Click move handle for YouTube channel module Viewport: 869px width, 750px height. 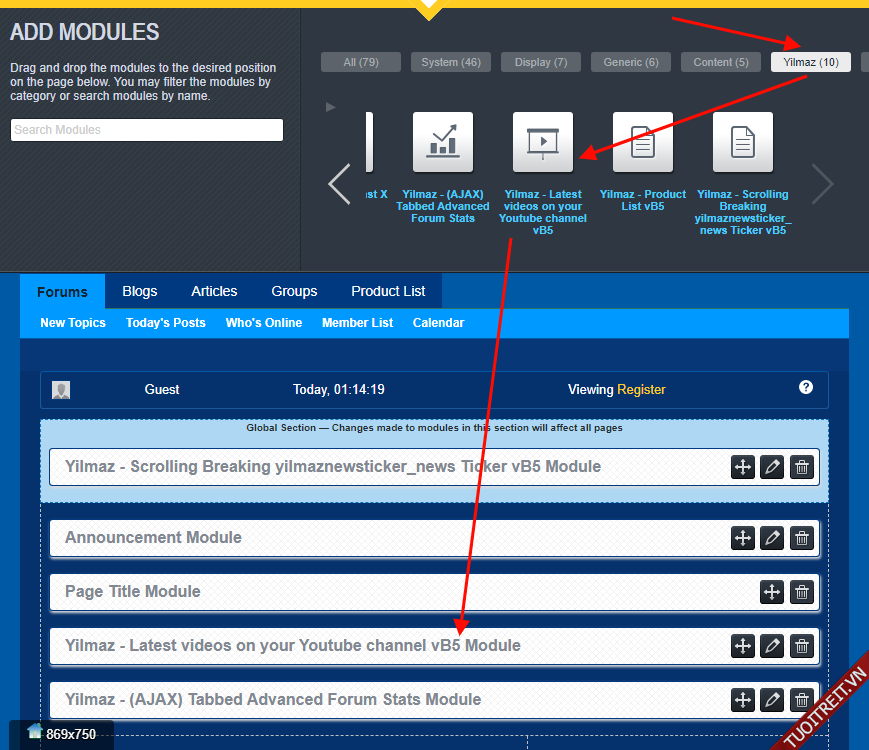743,647
